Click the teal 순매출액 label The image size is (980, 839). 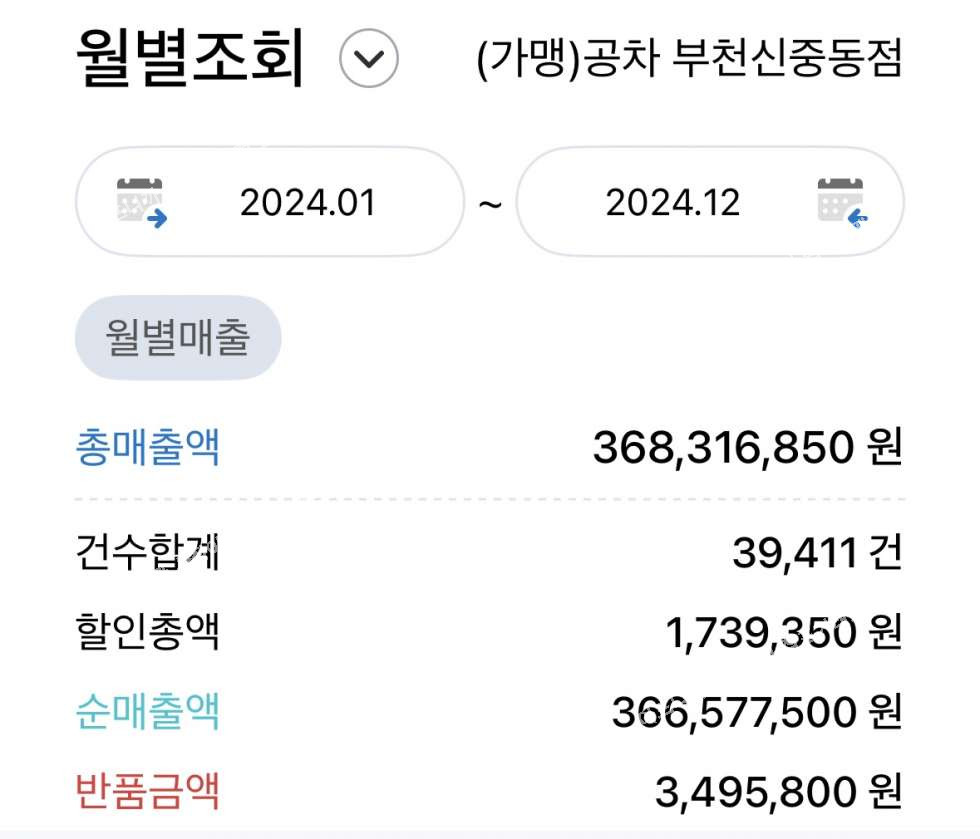pos(148,711)
